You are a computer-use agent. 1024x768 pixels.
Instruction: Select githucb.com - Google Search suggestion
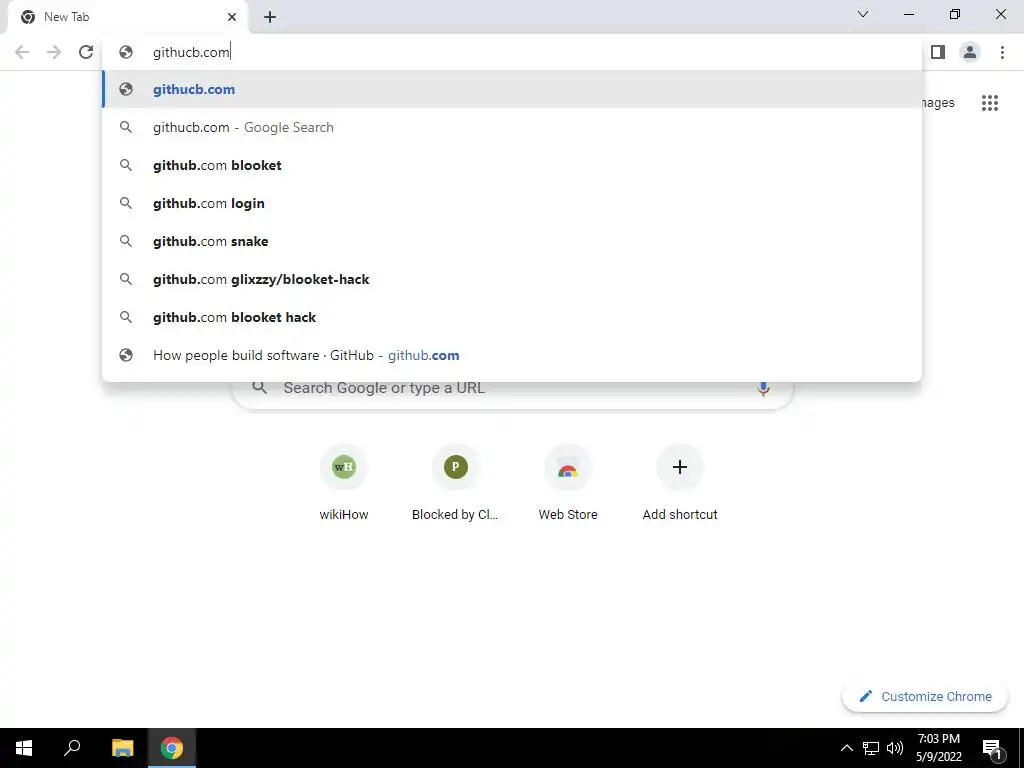click(x=512, y=127)
